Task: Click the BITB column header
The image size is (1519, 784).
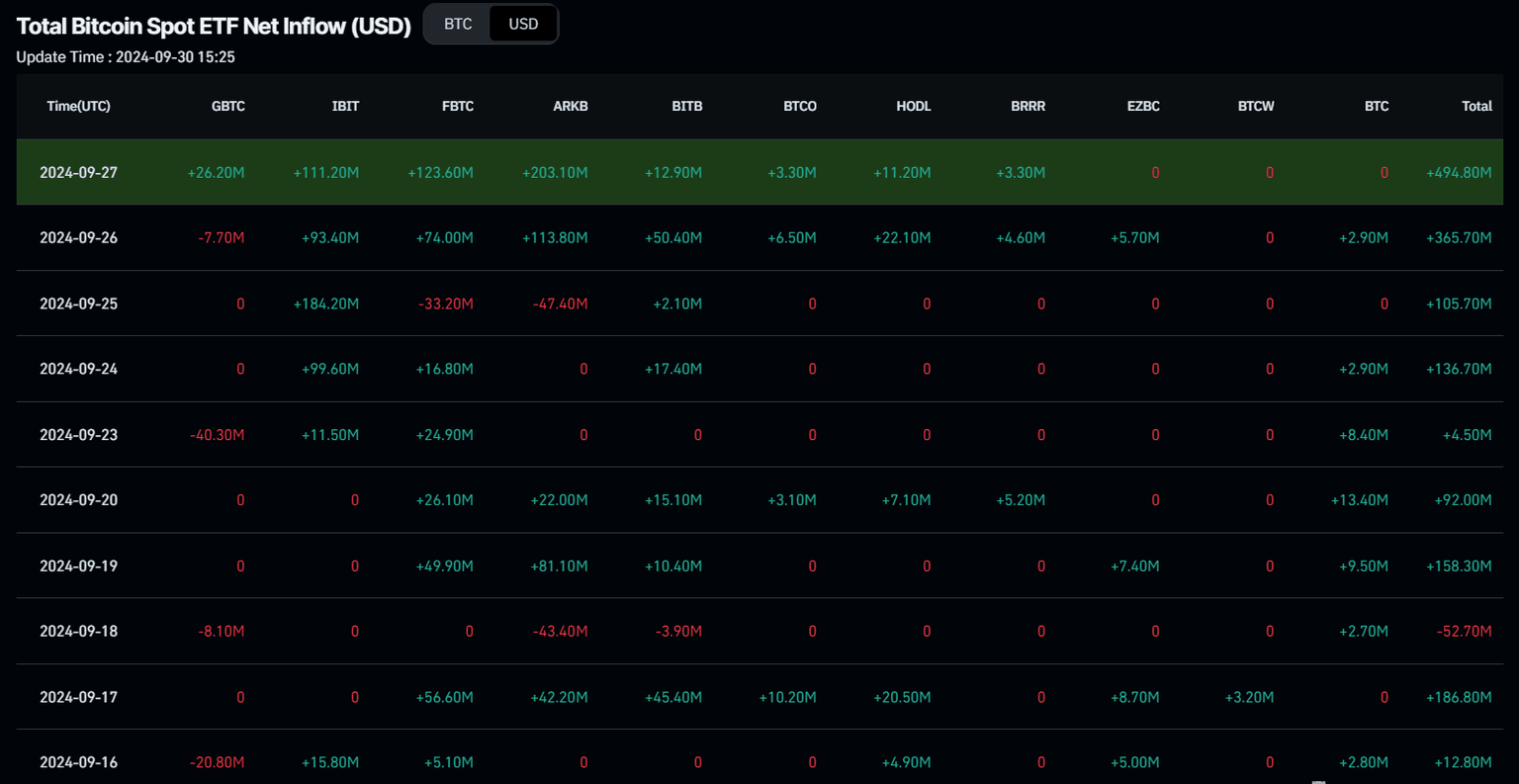Action: click(686, 106)
